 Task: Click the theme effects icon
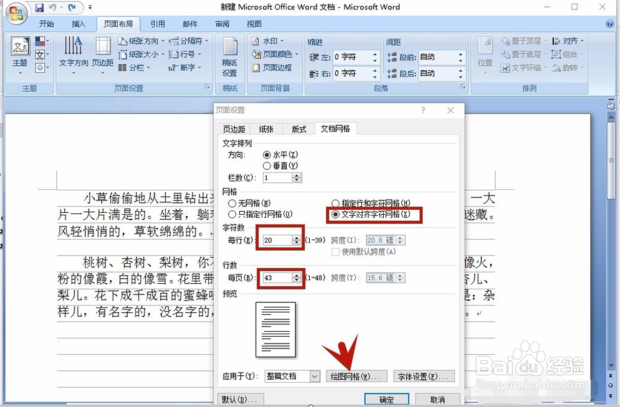point(40,68)
